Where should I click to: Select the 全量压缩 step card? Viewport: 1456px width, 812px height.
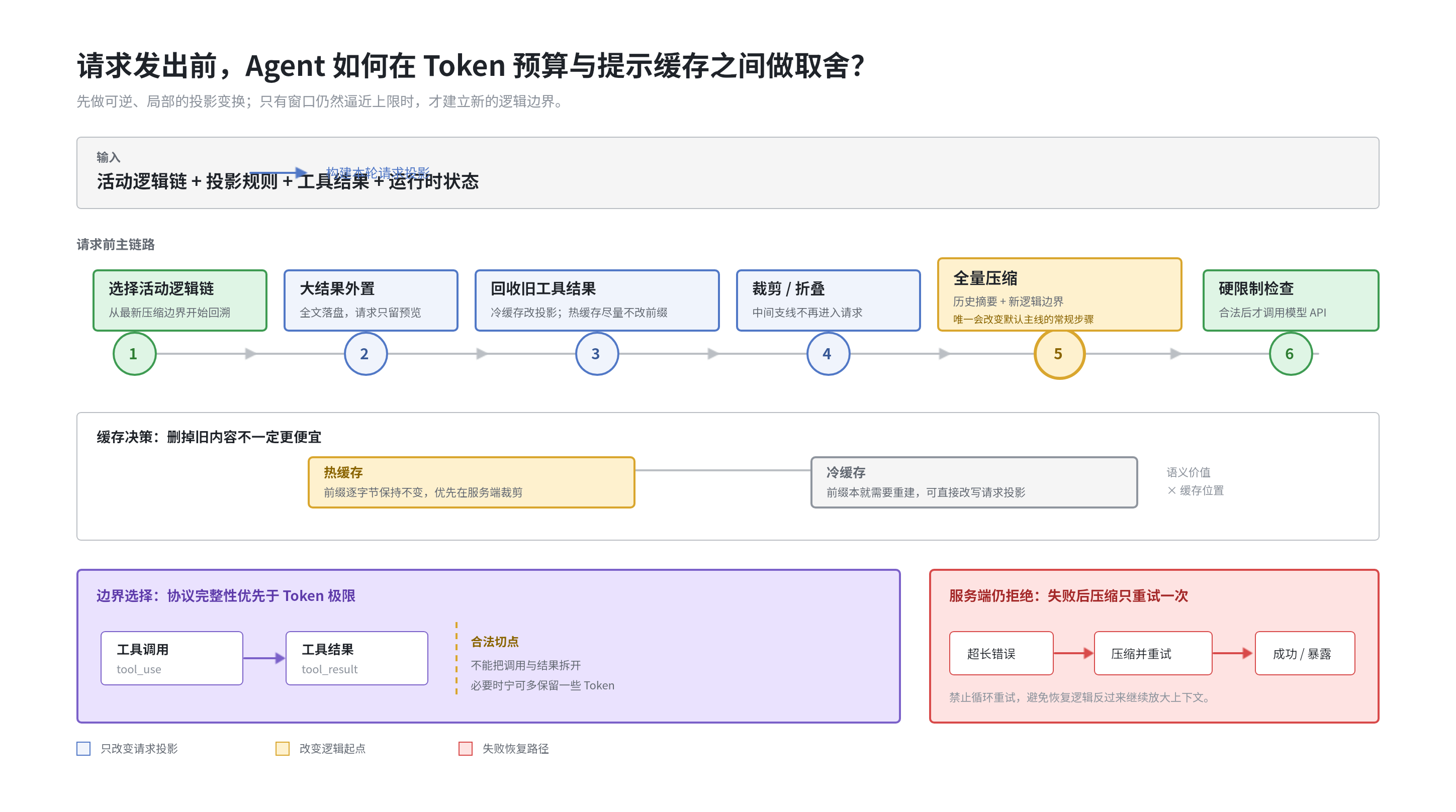pos(1059,294)
